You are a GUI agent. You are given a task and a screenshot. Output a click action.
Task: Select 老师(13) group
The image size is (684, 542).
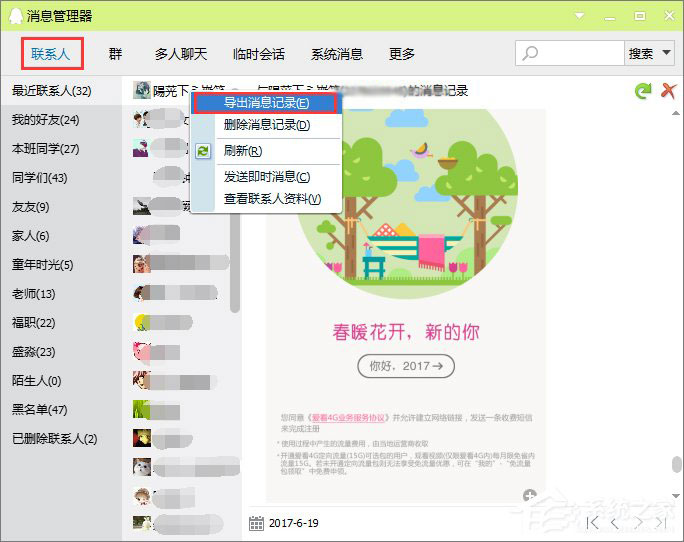click(61, 294)
